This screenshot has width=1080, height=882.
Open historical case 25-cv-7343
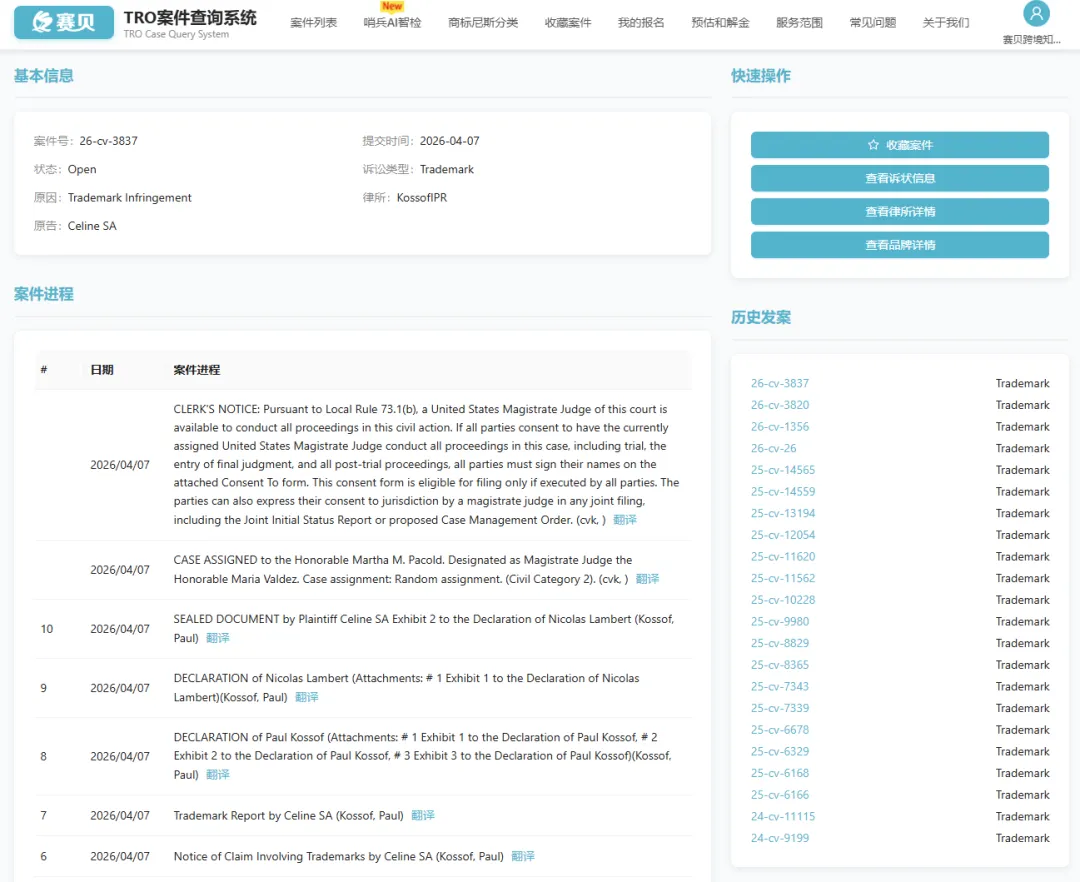pos(780,686)
